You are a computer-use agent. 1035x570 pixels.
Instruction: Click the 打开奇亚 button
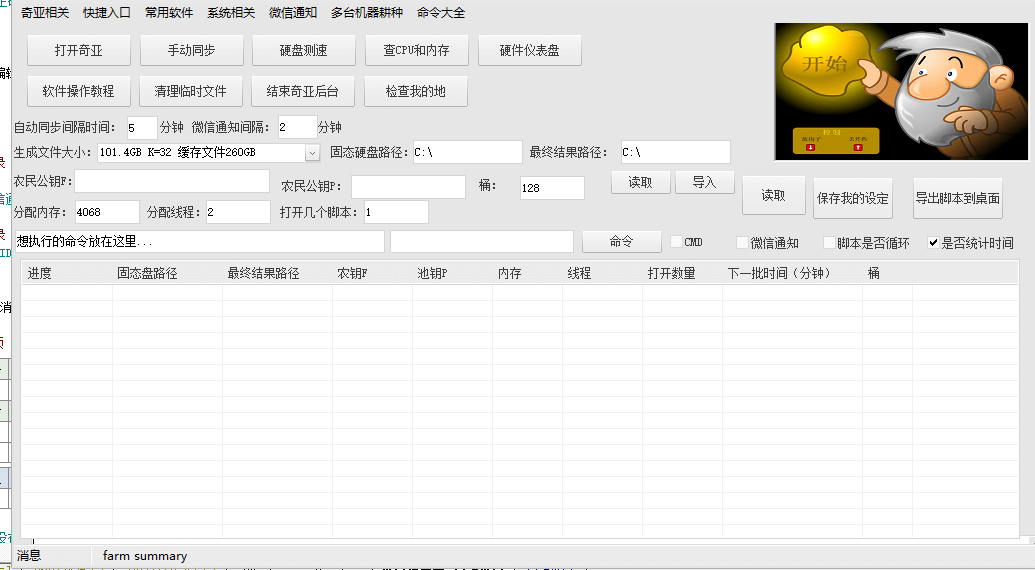(x=79, y=50)
